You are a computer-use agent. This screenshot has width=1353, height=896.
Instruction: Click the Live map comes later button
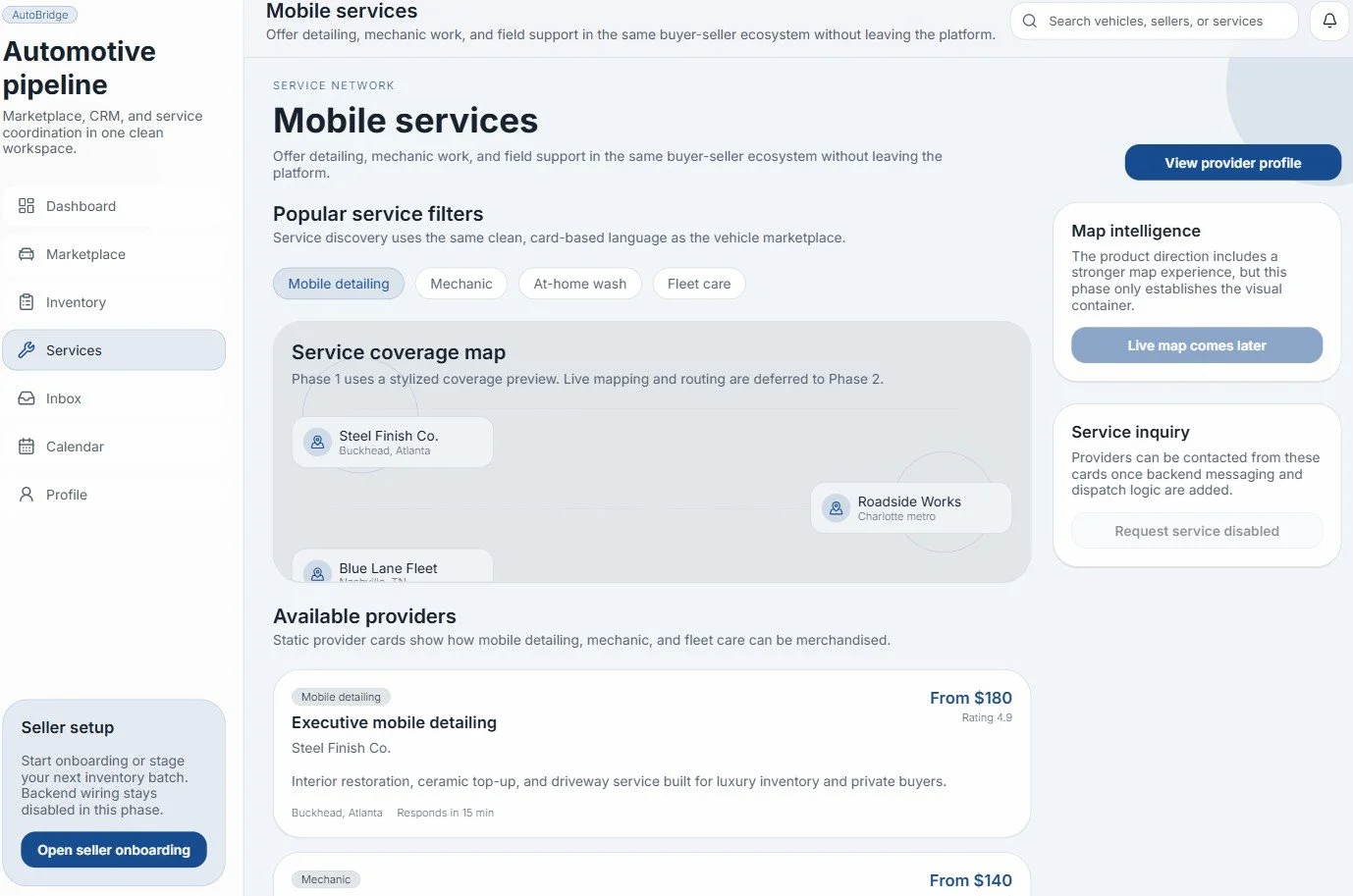click(x=1197, y=345)
